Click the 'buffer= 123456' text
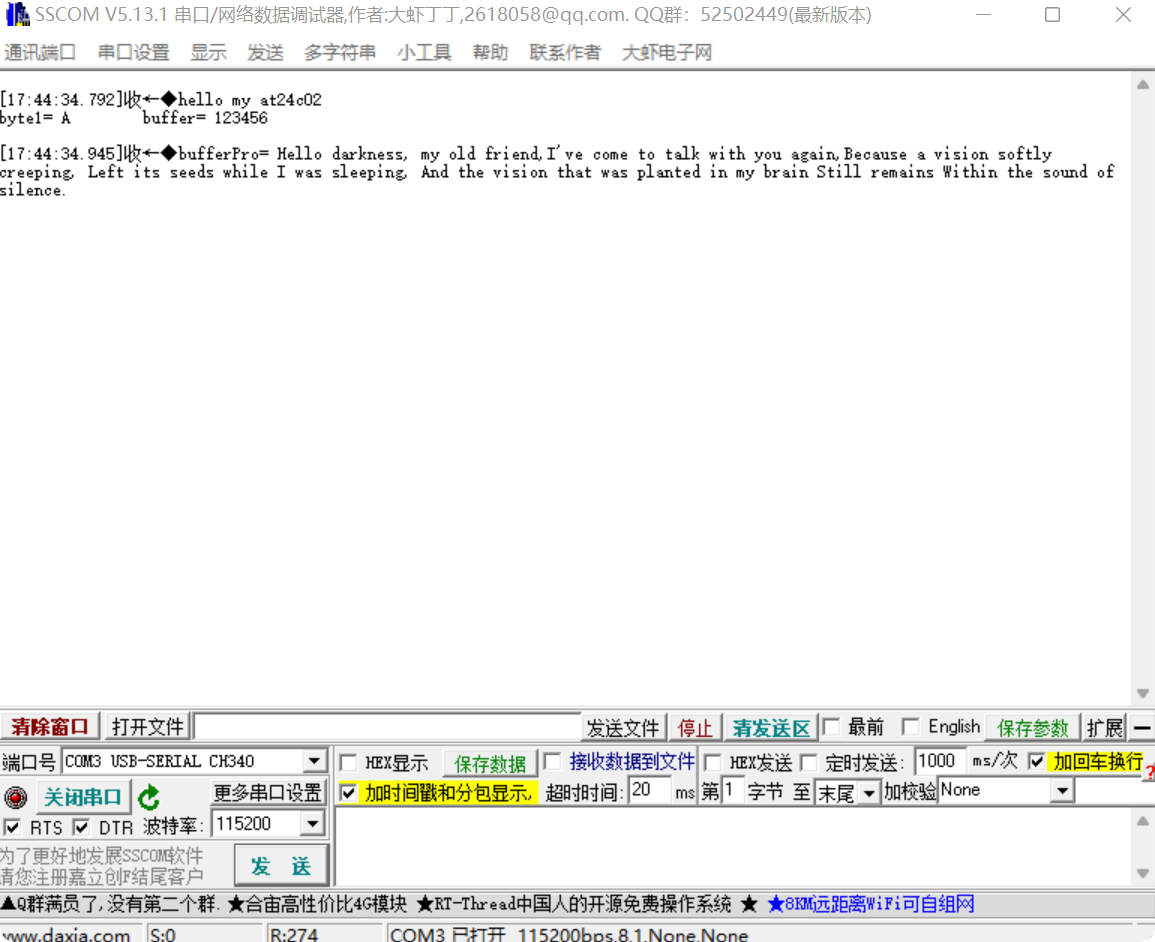 pos(205,118)
